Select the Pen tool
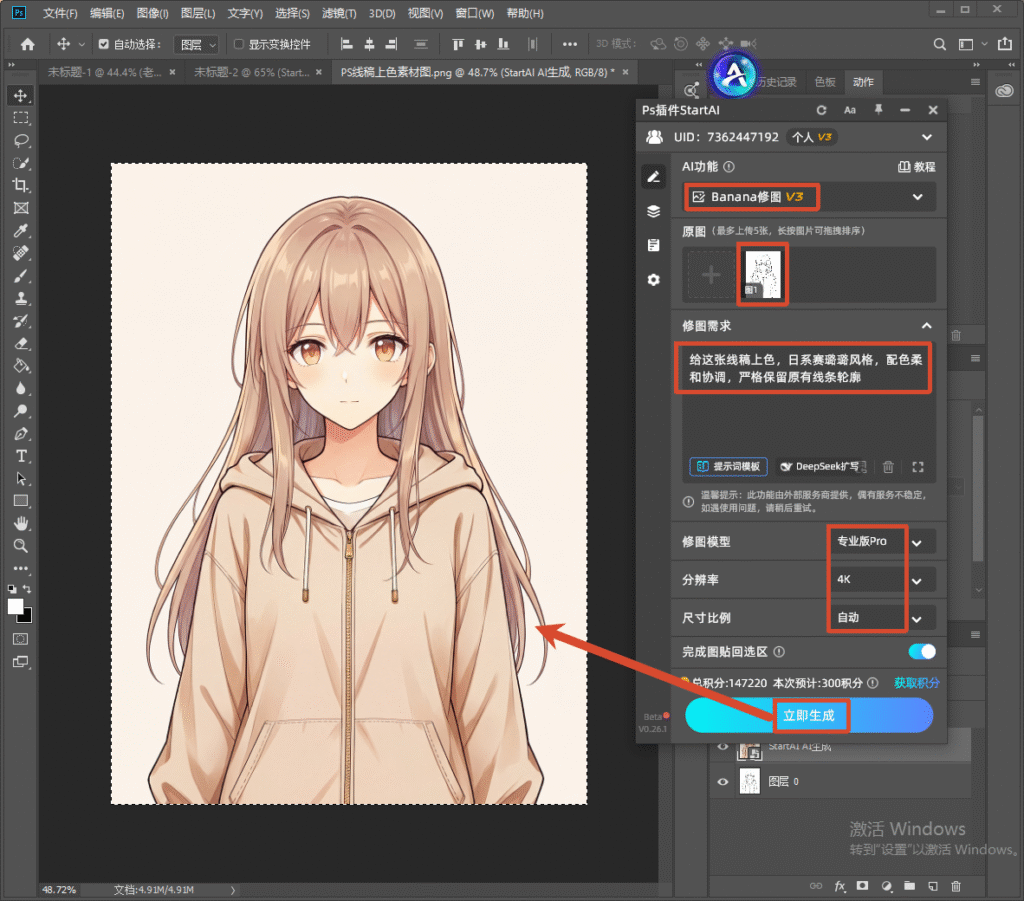 (x=21, y=434)
